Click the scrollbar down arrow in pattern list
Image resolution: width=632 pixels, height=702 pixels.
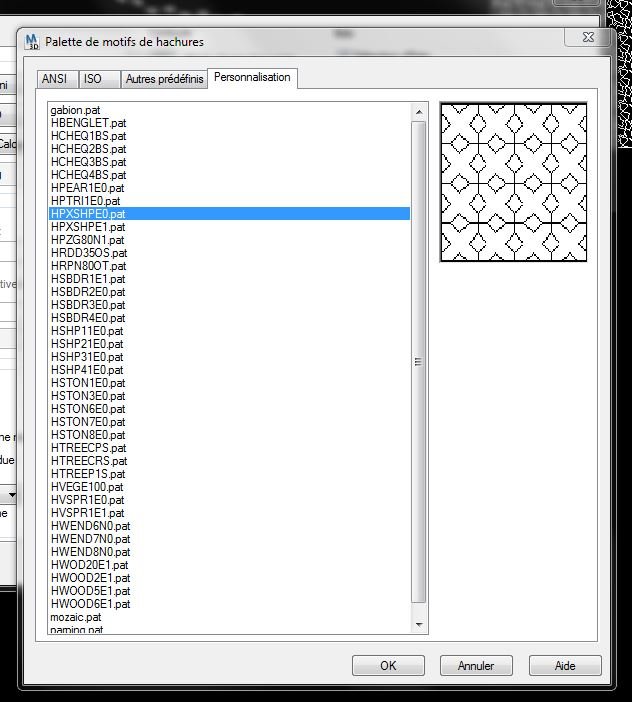pyautogui.click(x=419, y=624)
